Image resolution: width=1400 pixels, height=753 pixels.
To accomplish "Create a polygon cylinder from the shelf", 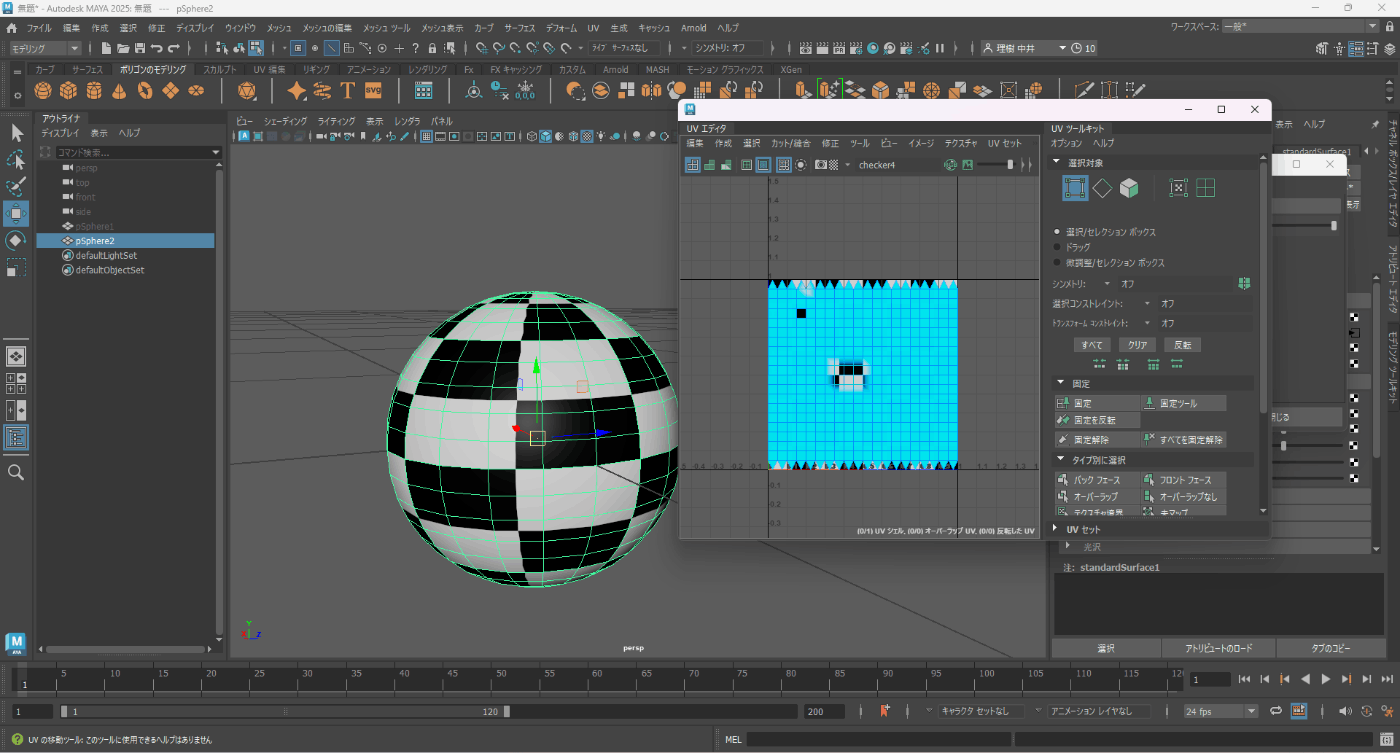I will (94, 91).
